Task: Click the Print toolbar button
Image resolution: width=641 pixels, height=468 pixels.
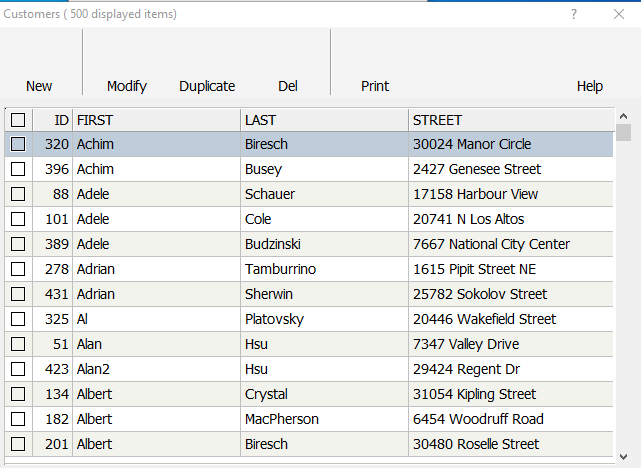Action: coord(375,63)
